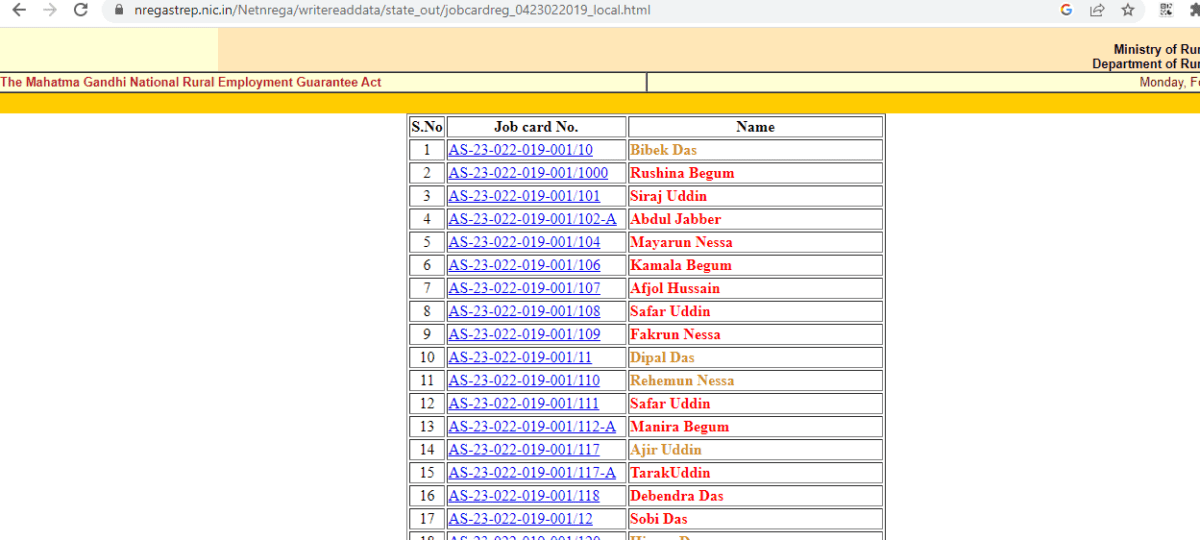The height and width of the screenshot is (540, 1200).
Task: Select the name Sobi Das
Action: point(659,518)
